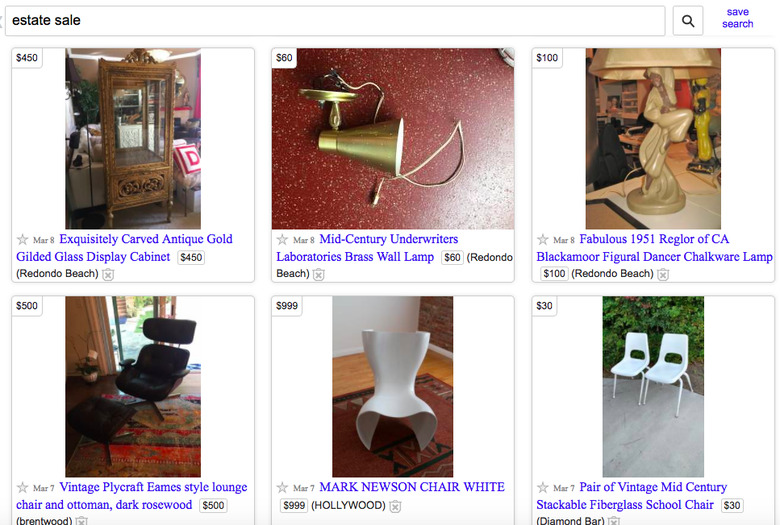The height and width of the screenshot is (525, 780).
Task: Open the brass wall lamp photo
Action: pyautogui.click(x=393, y=139)
